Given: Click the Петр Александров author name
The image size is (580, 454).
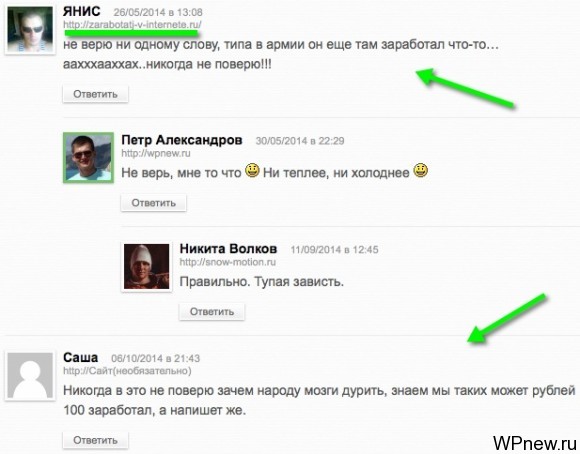Looking at the screenshot, I should (182, 140).
